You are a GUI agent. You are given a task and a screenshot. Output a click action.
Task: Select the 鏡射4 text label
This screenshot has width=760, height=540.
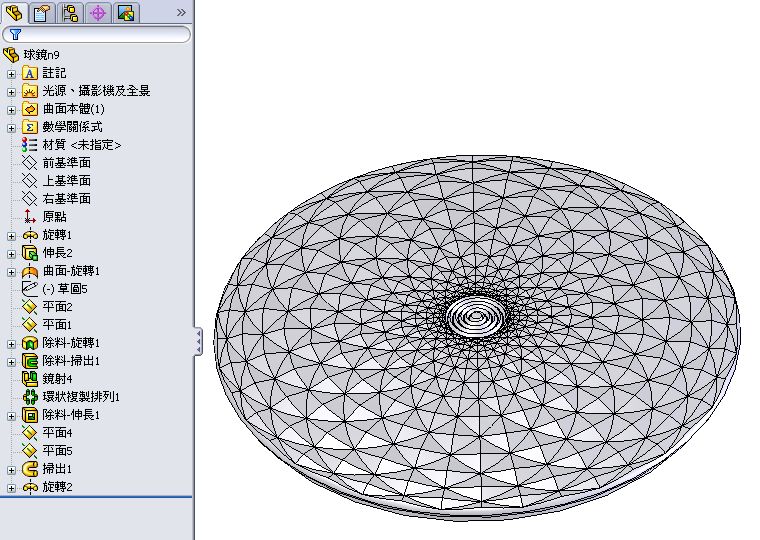[57, 379]
